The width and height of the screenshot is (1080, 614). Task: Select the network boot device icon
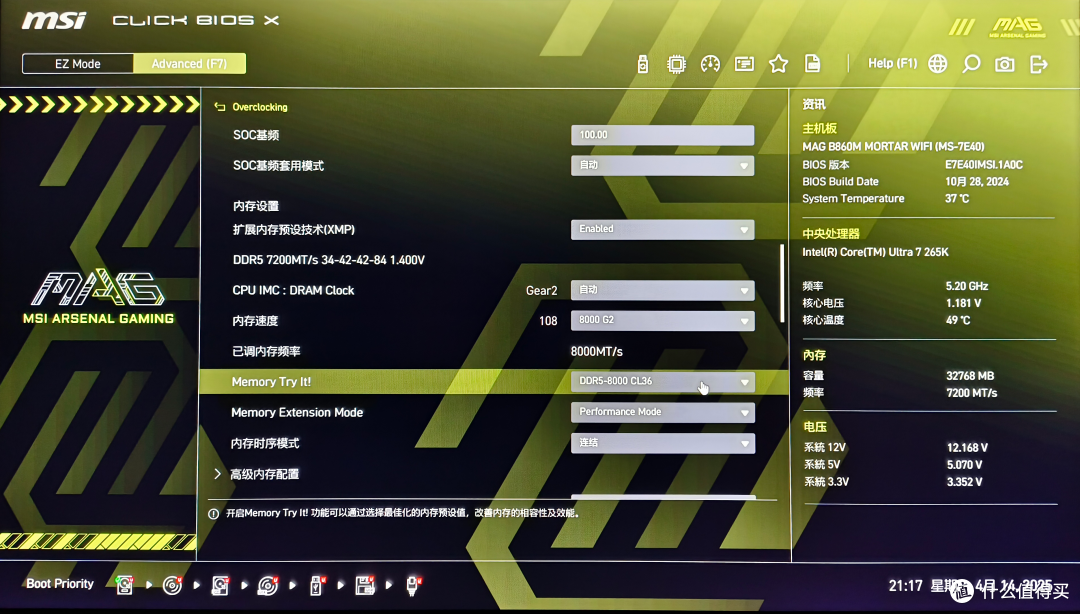[x=413, y=585]
